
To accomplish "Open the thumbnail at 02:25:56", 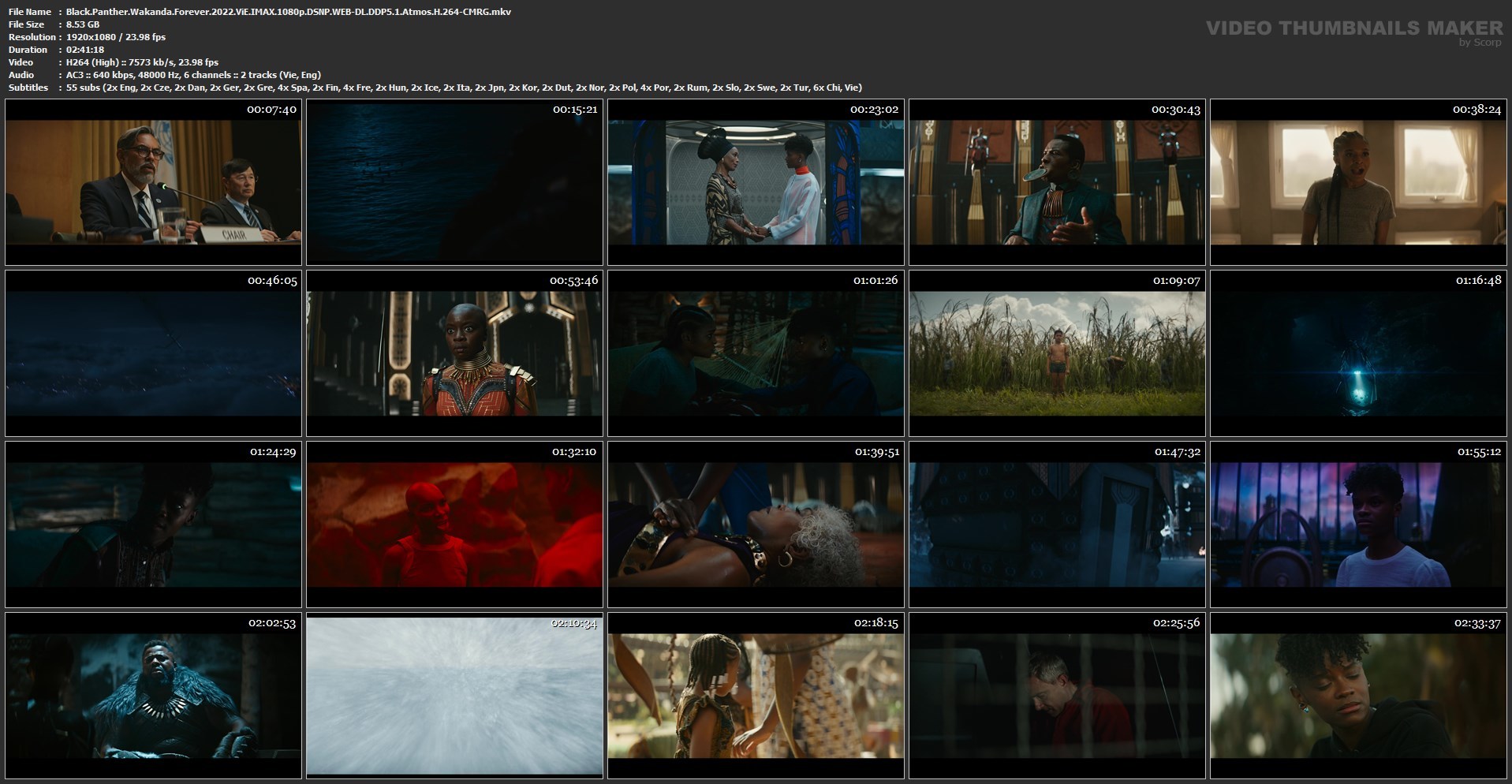I will pyautogui.click(x=1057, y=696).
